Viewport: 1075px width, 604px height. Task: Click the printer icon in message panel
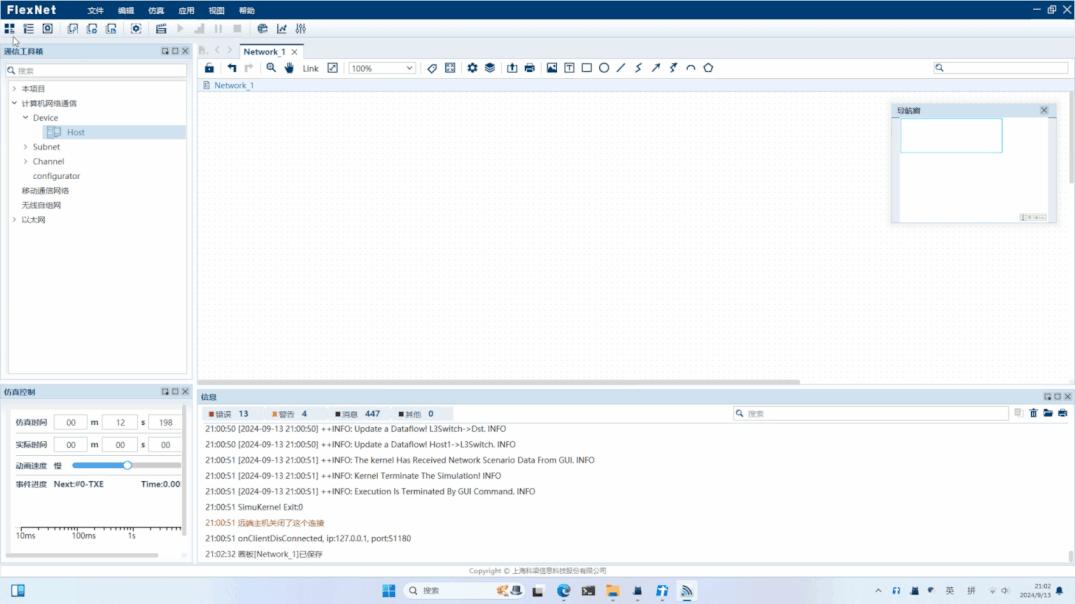coord(1063,413)
